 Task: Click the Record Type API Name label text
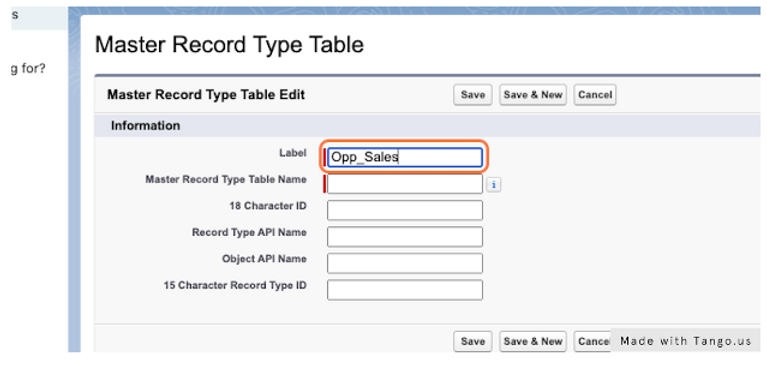249,232
